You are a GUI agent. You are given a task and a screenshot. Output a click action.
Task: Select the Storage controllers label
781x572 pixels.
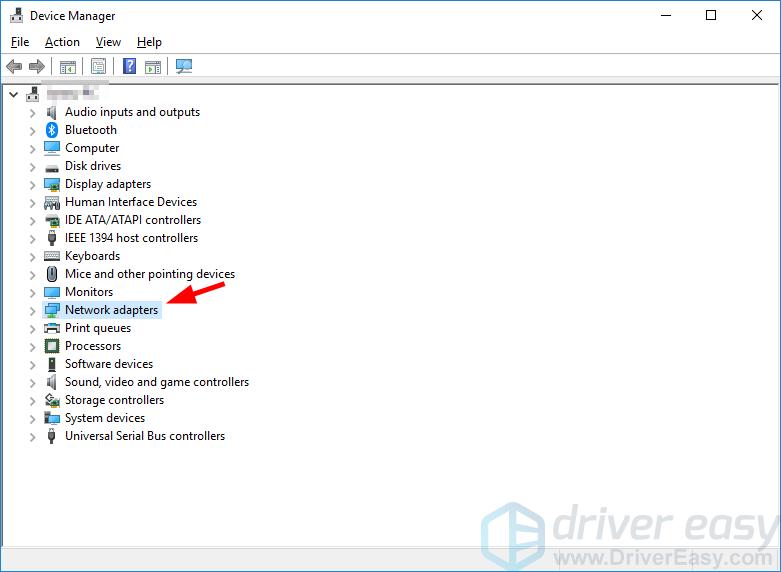115,400
